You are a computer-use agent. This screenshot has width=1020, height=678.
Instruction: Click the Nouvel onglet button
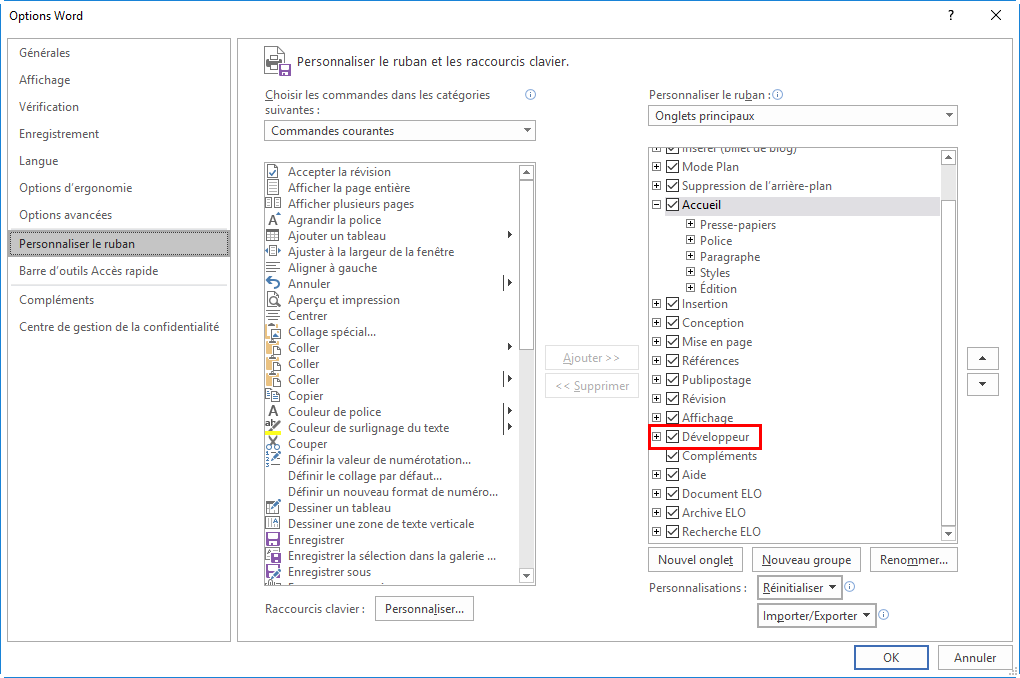694,559
